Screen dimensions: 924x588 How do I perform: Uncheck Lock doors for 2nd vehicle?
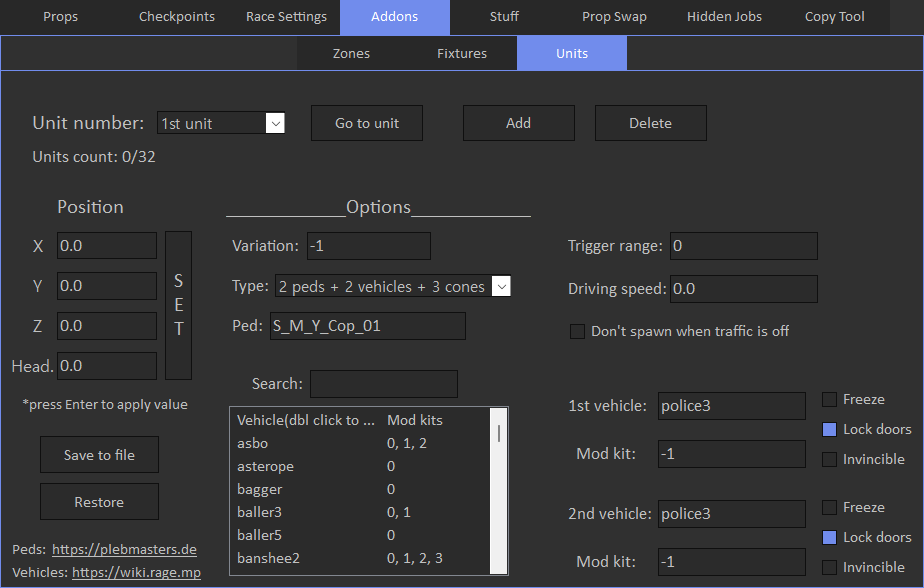pos(829,537)
